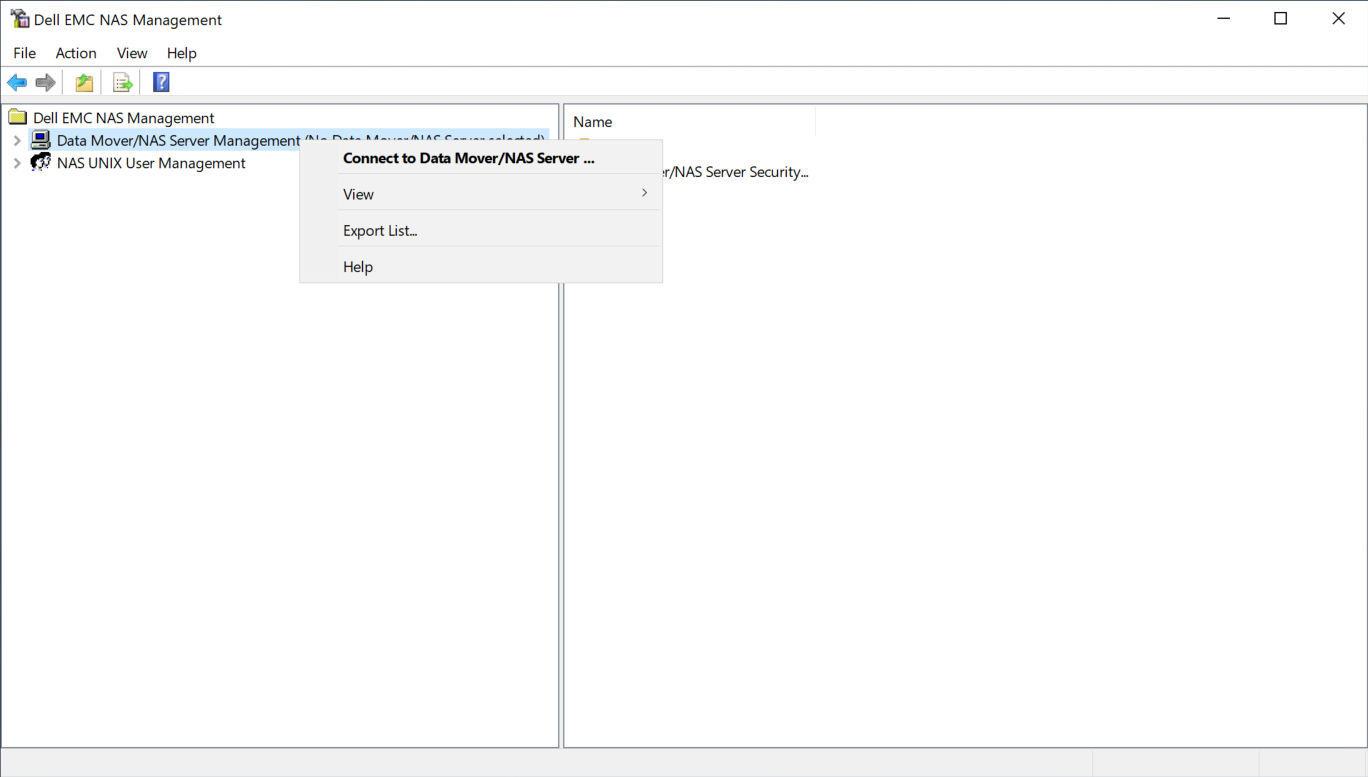This screenshot has width=1368, height=777.
Task: Choose Connect to Data Mover/NAS Server
Action: click(469, 158)
